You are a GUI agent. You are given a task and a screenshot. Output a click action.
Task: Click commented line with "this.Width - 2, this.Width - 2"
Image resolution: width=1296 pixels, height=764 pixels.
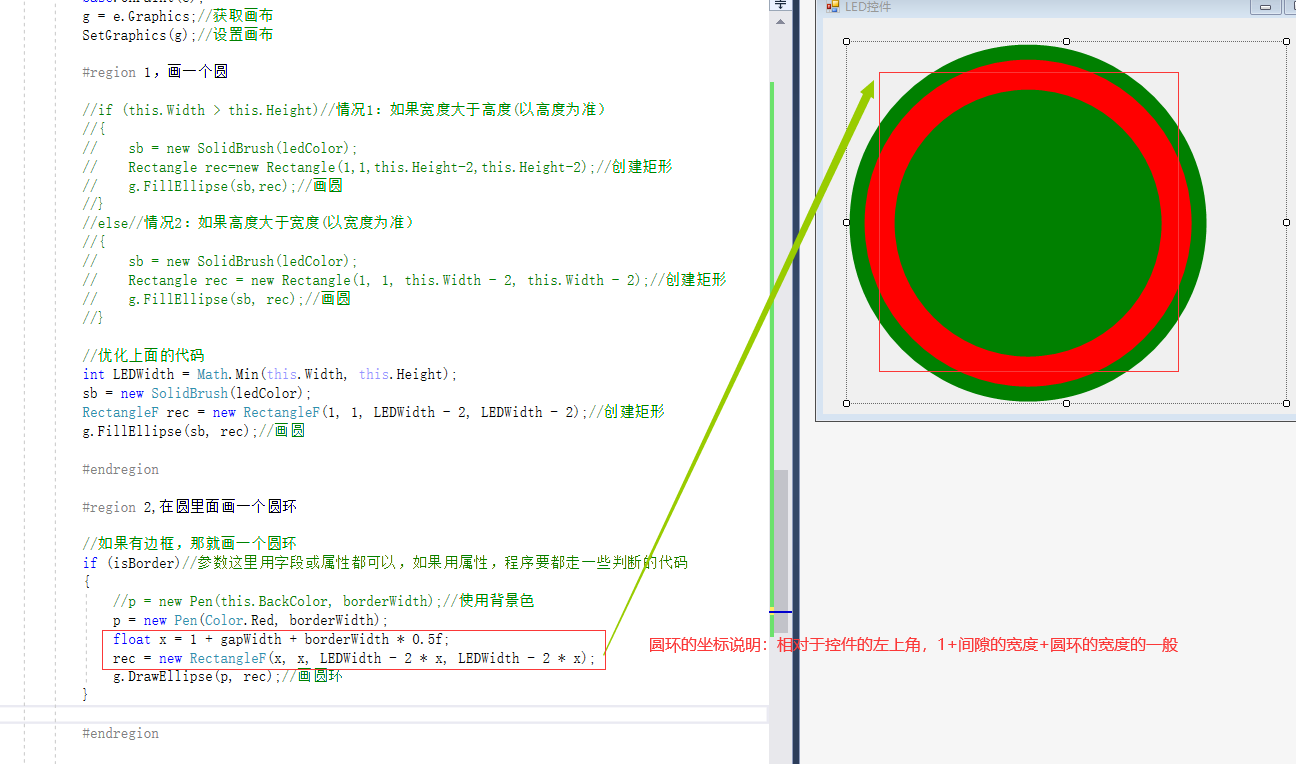(405, 280)
